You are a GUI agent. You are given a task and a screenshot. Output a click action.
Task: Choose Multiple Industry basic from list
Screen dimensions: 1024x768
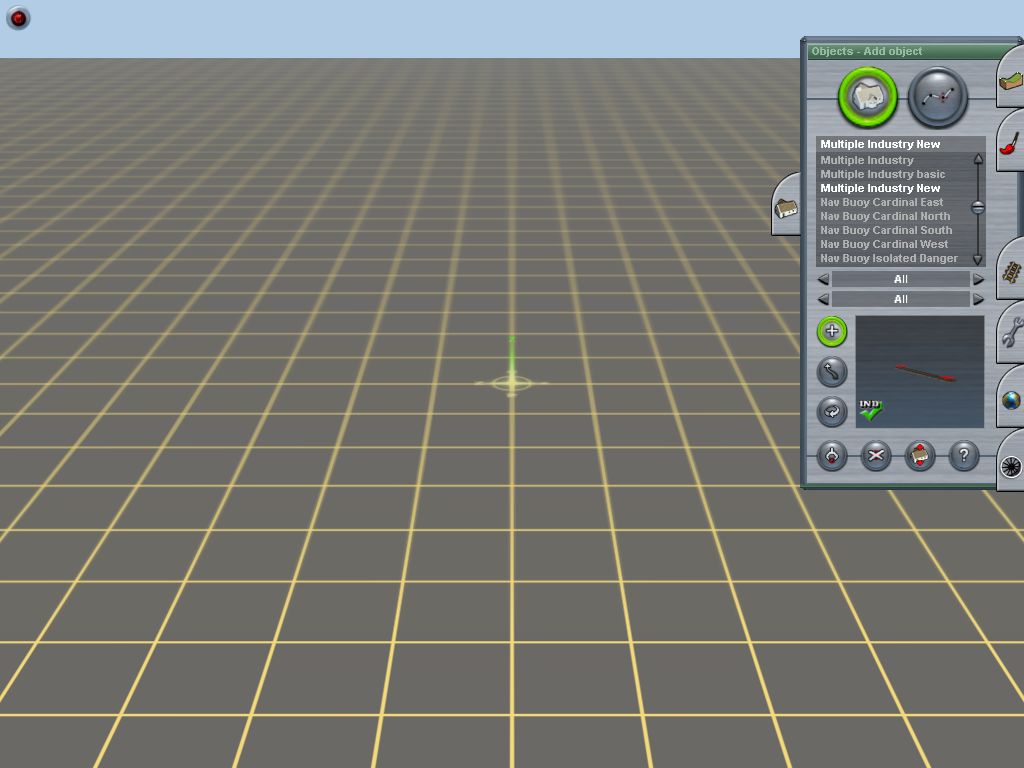coord(882,174)
